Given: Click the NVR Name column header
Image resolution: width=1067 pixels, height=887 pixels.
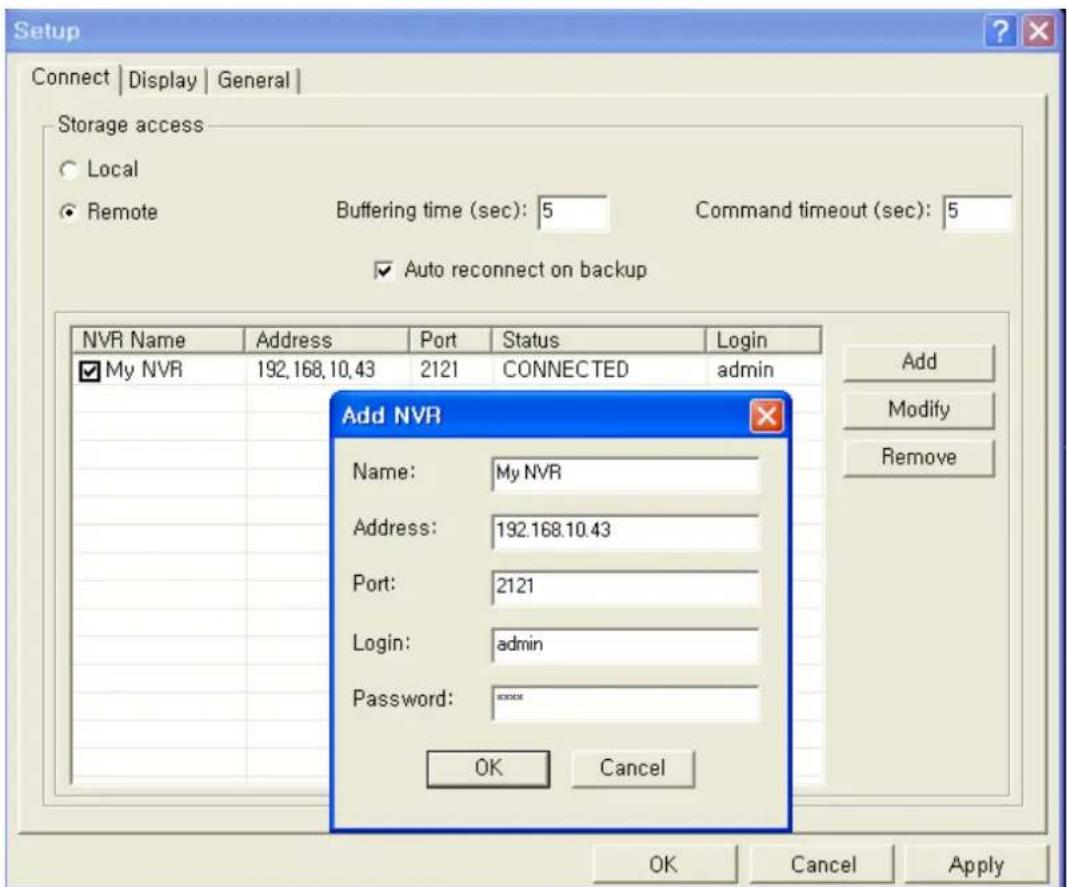Looking at the screenshot, I should pos(158,340).
